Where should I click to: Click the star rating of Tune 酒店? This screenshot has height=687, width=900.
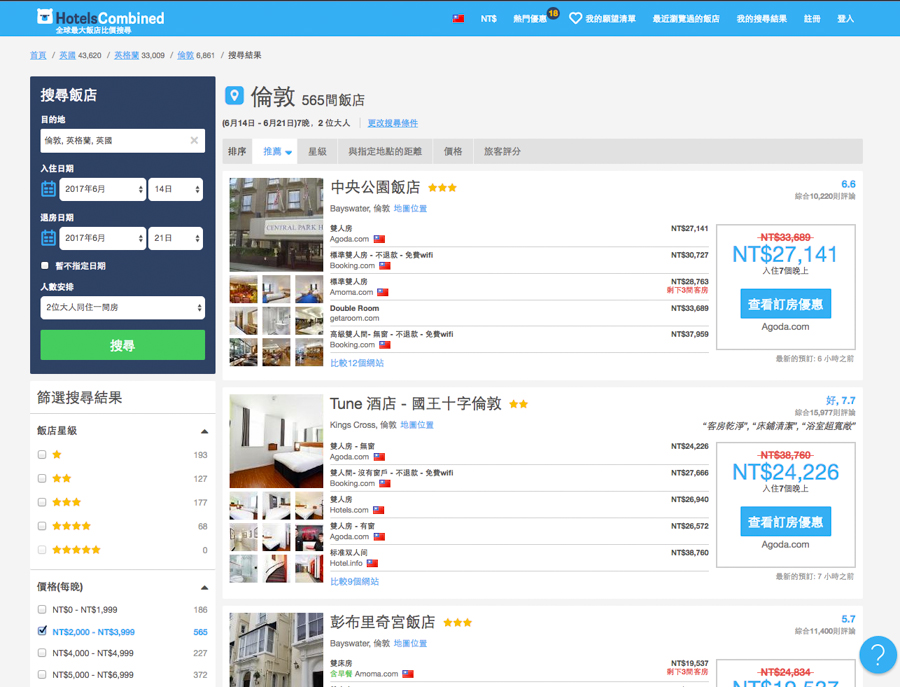pos(518,405)
